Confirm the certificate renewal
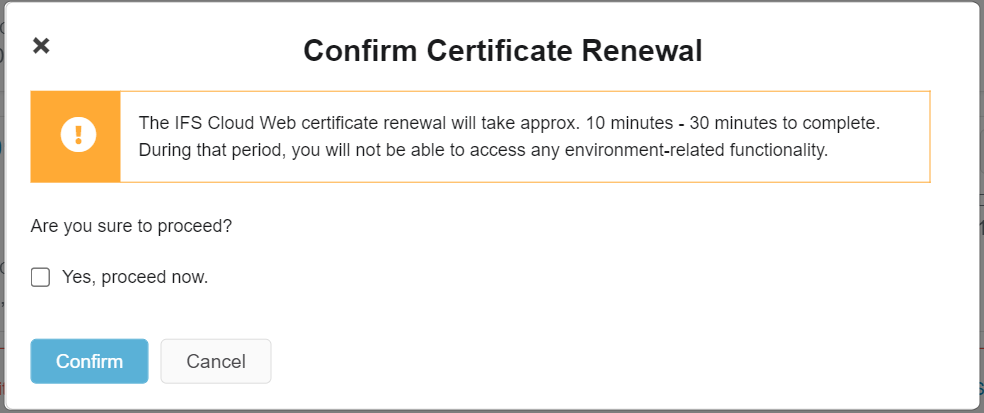 (89, 362)
